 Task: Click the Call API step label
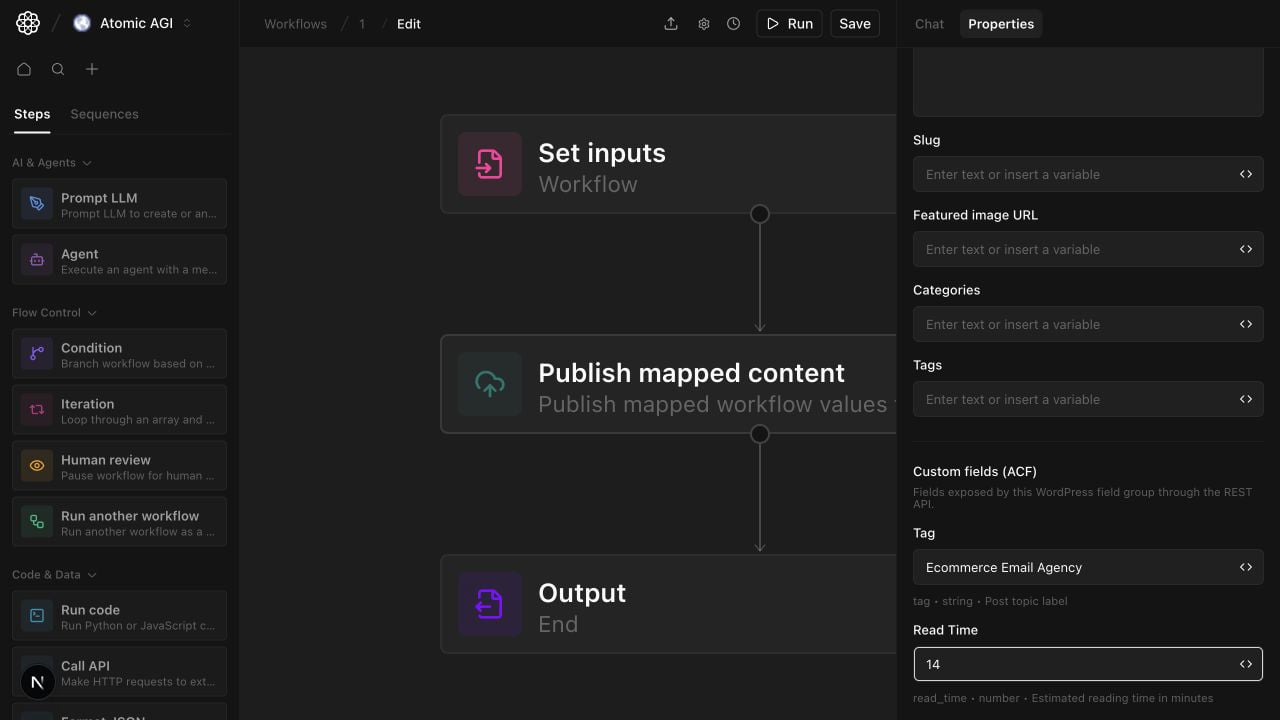coord(85,666)
